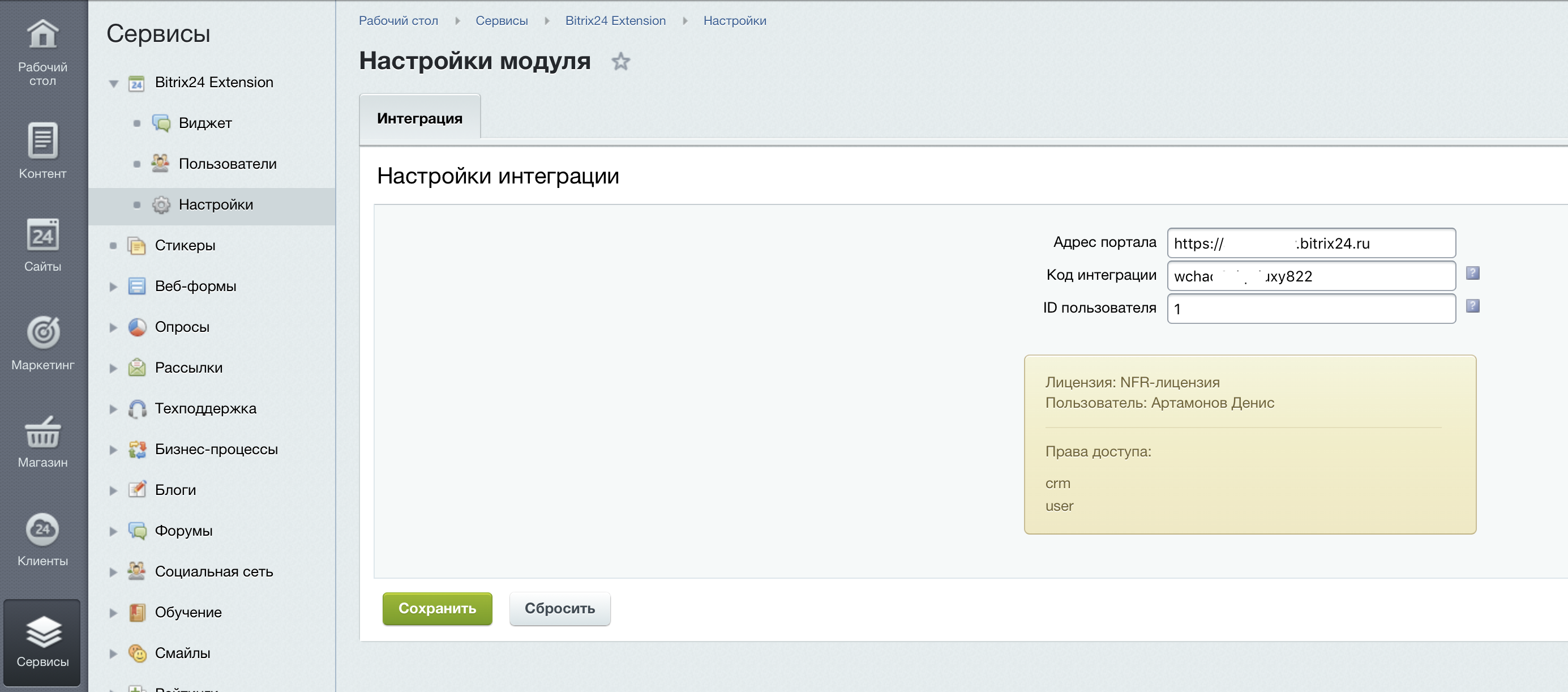Screen dimensions: 1568x692
Task: Open the Магазин basket icon
Action: point(42,432)
